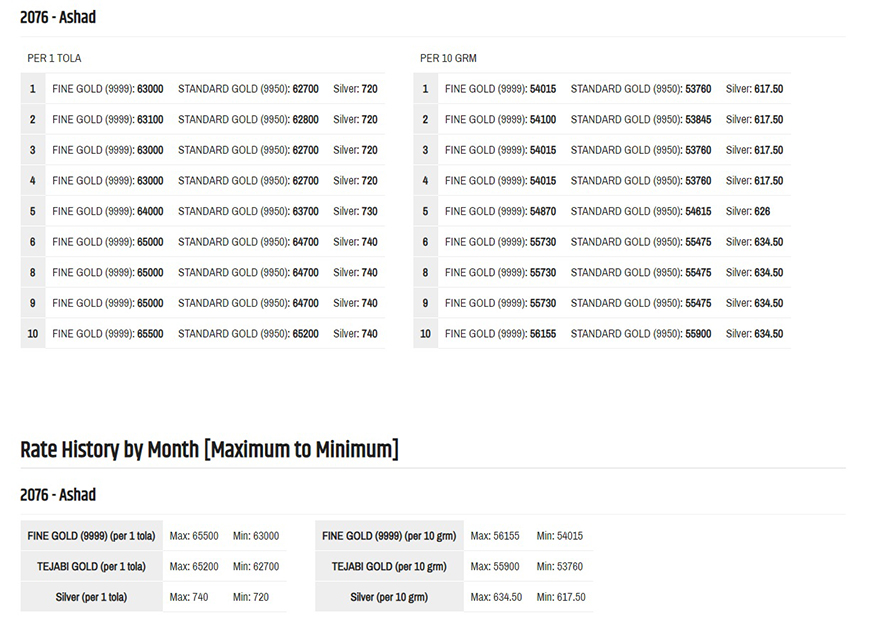The height and width of the screenshot is (630, 890).
Task: Click 'Silver (per 1 tola)' label
Action: pos(91,597)
